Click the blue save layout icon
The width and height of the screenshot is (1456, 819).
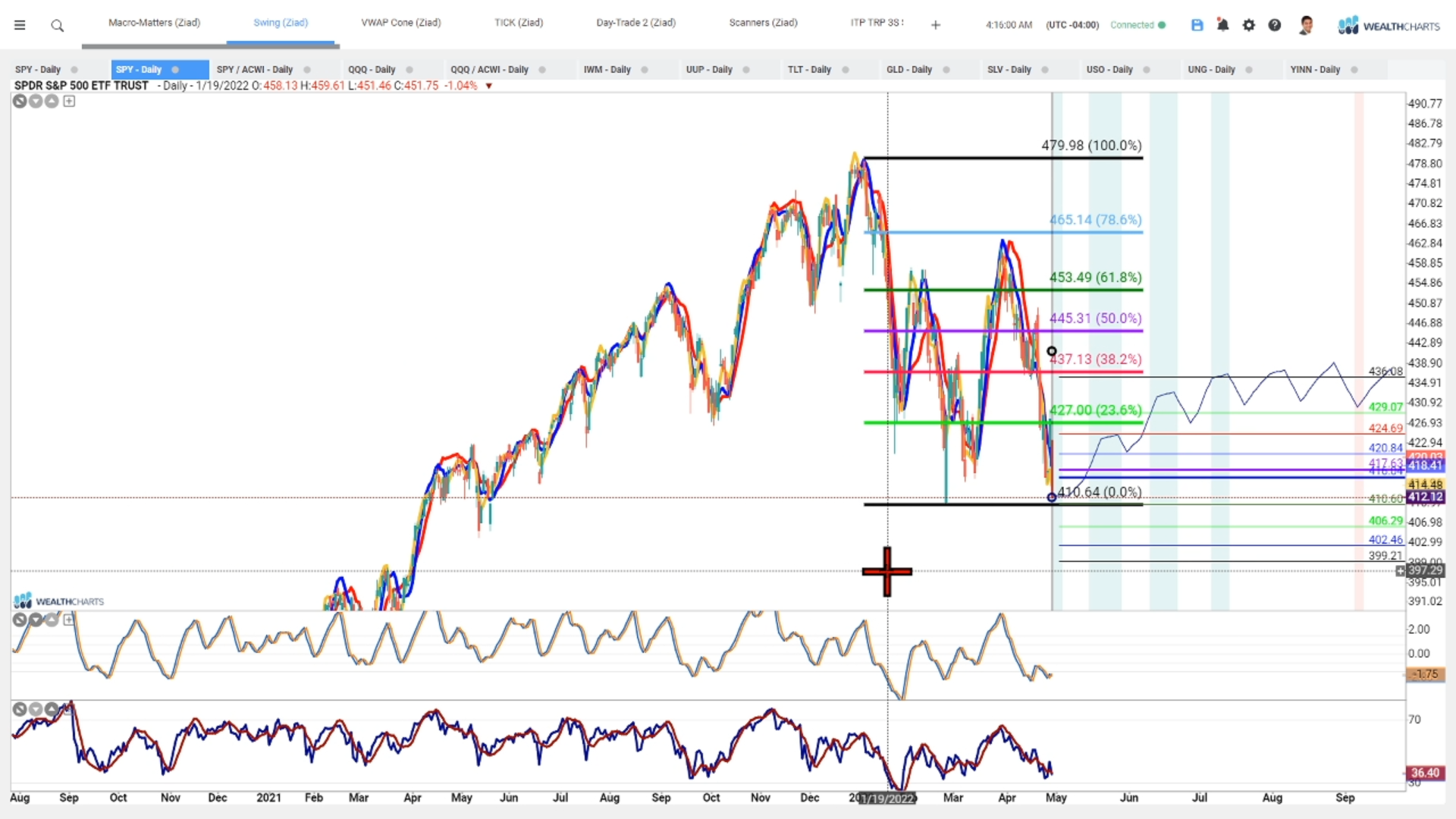point(1197,25)
